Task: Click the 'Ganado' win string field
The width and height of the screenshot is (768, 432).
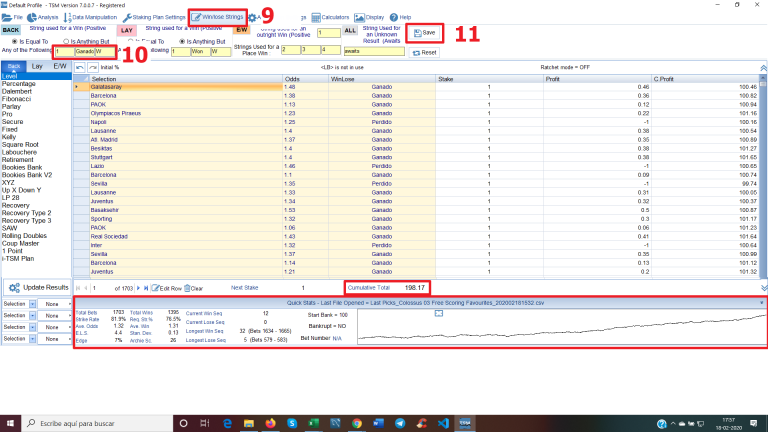Action: click(84, 51)
